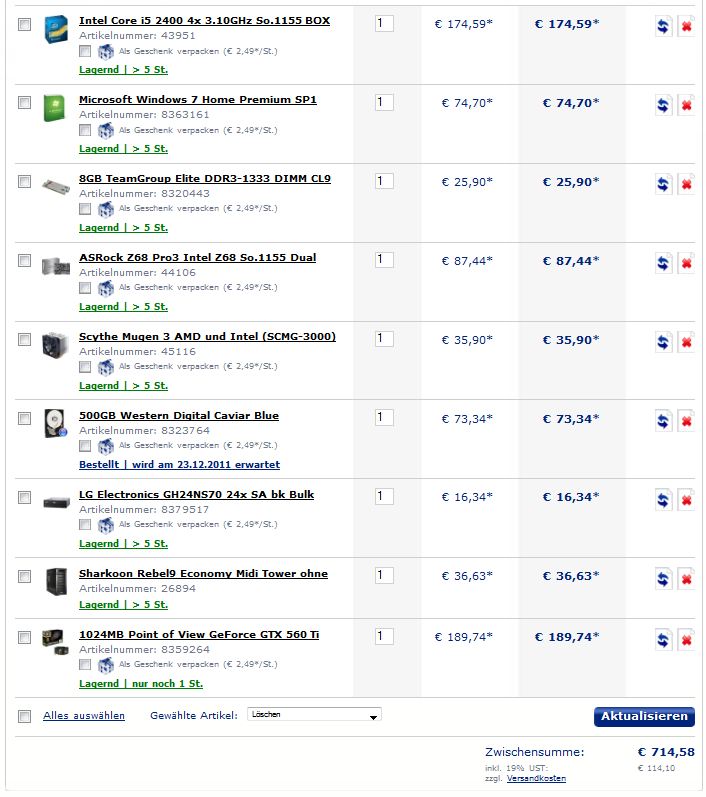
Task: Click the gift wrap icon for Western Digital drive
Action: coord(106,446)
